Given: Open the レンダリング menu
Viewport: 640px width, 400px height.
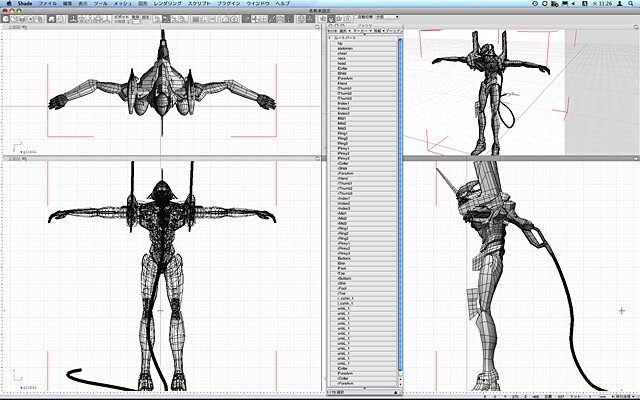Looking at the screenshot, I should [167, 3].
